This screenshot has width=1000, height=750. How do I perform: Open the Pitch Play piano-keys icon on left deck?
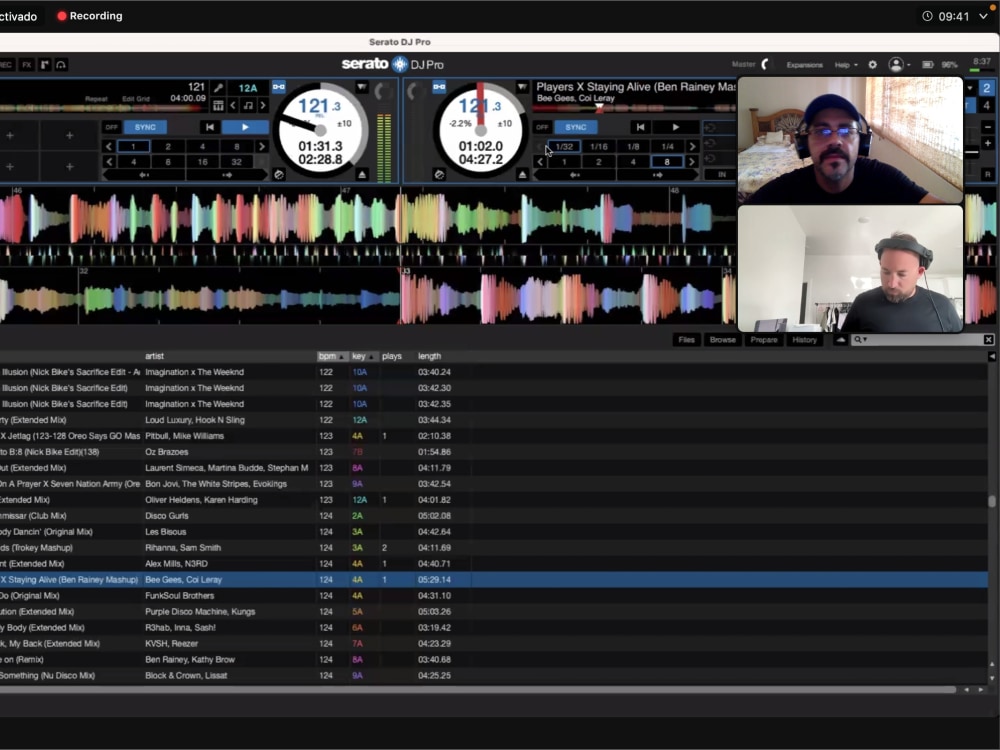(x=218, y=105)
